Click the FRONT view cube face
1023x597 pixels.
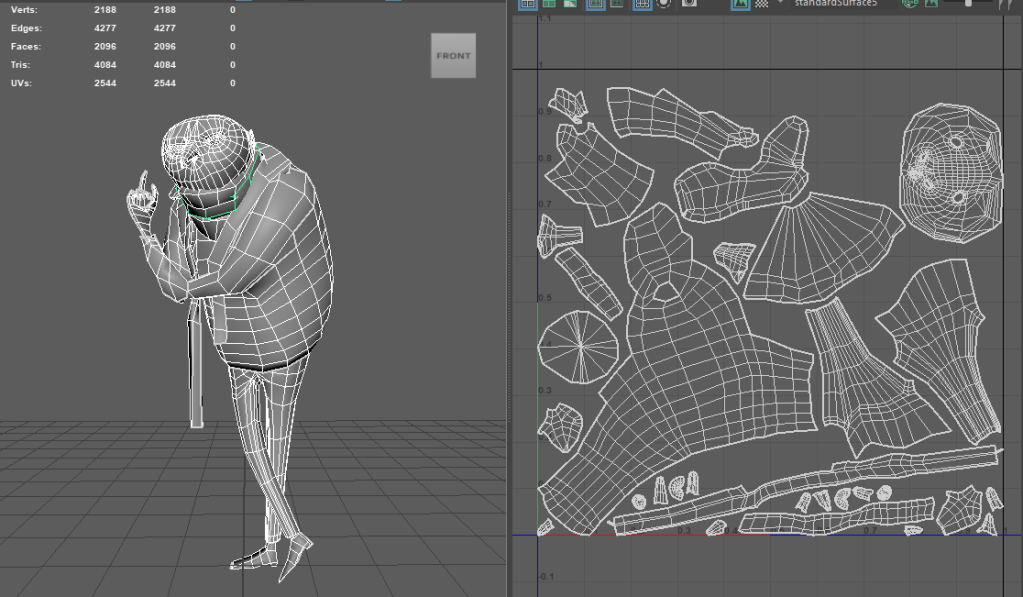pos(453,56)
